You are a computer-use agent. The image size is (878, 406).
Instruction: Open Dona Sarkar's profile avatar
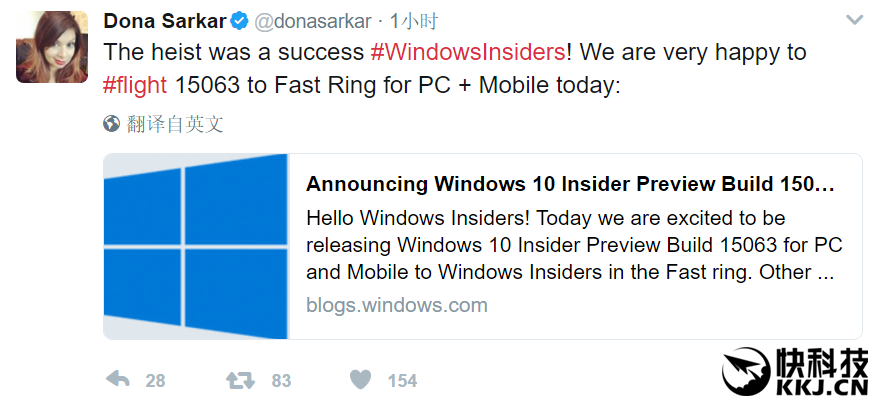pos(52,49)
